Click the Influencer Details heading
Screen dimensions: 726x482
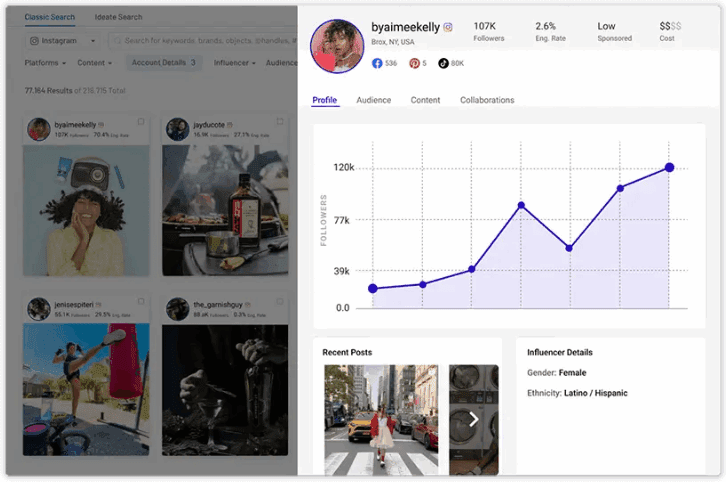(559, 352)
